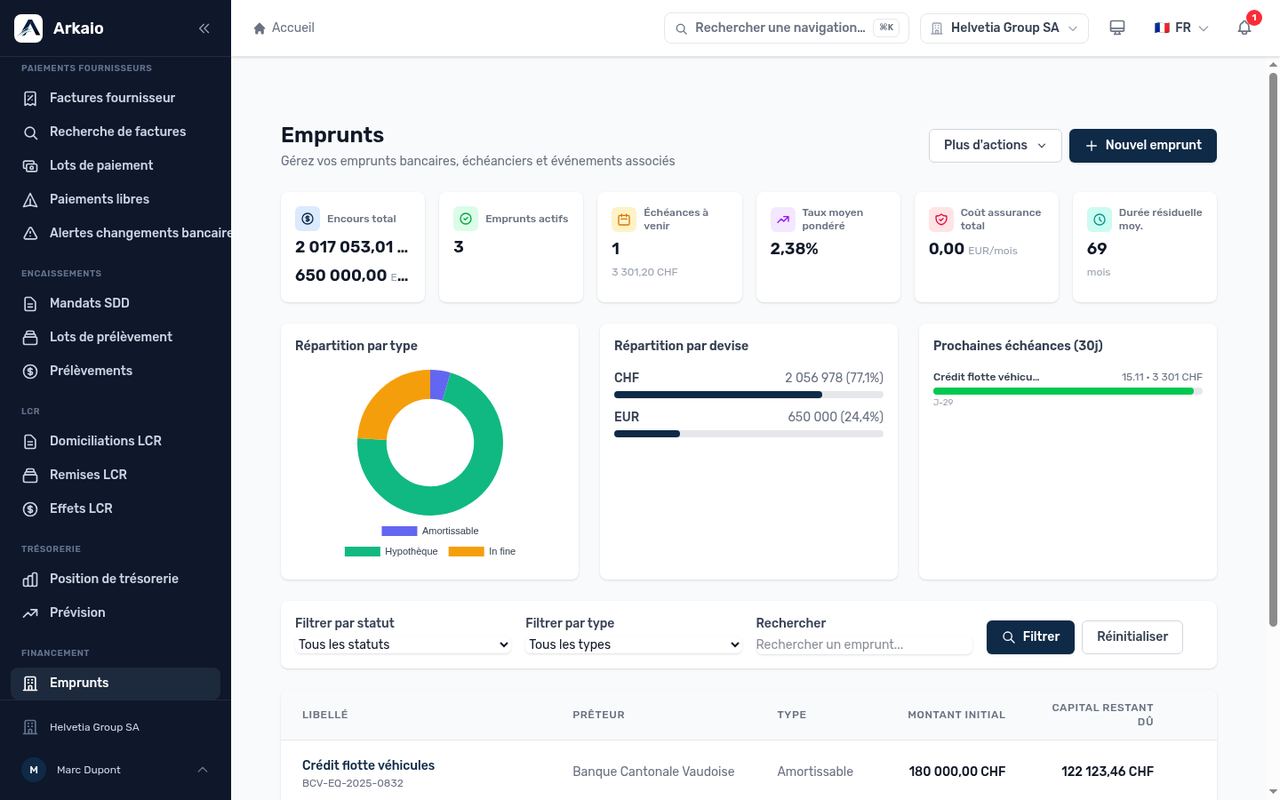This screenshot has width=1280, height=800.
Task: Navigate to Domiciliations LCR
Action: click(x=115, y=441)
